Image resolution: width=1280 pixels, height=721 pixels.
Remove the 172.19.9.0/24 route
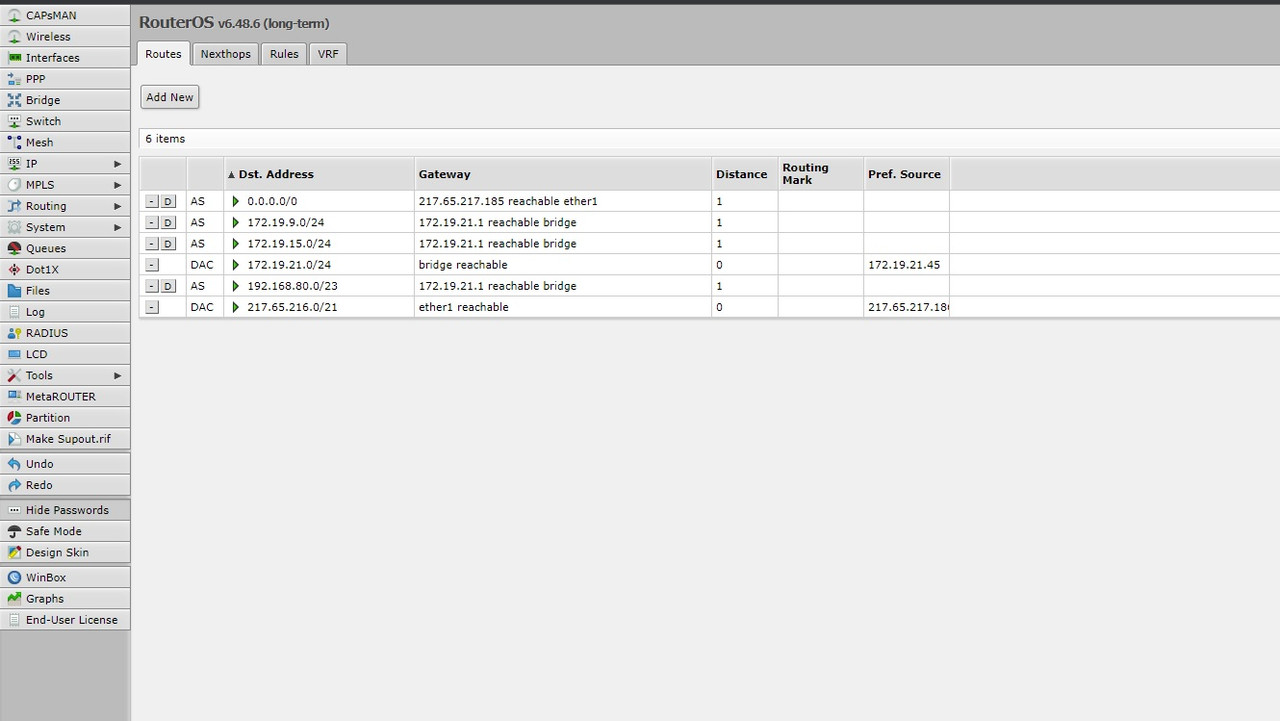pos(151,223)
